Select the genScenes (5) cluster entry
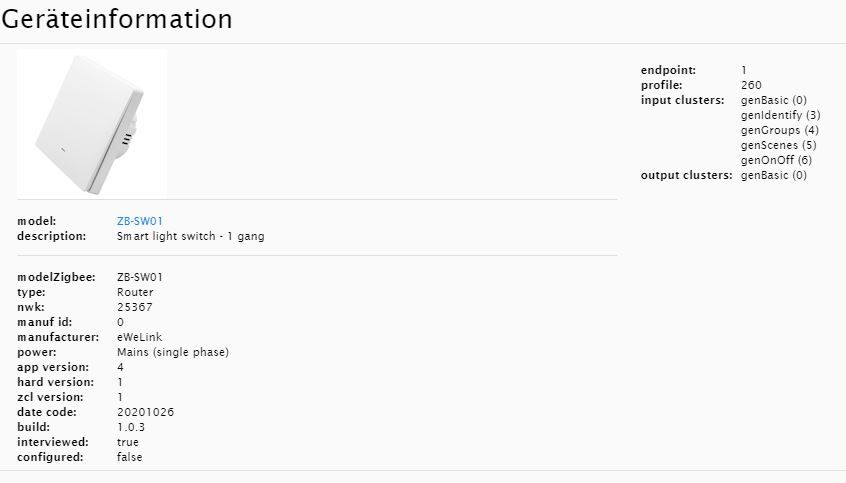Viewport: 846px width, 483px height. click(x=777, y=145)
